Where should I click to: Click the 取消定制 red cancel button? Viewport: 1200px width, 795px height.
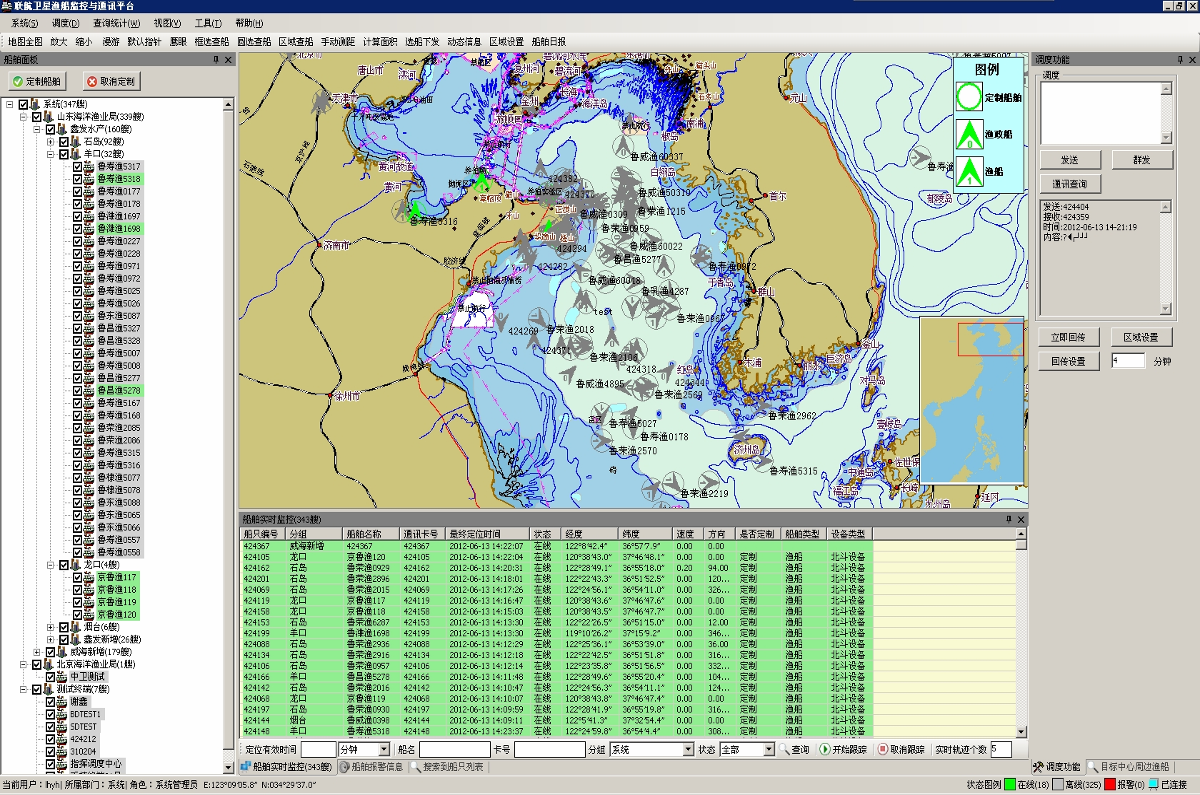pyautogui.click(x=111, y=81)
